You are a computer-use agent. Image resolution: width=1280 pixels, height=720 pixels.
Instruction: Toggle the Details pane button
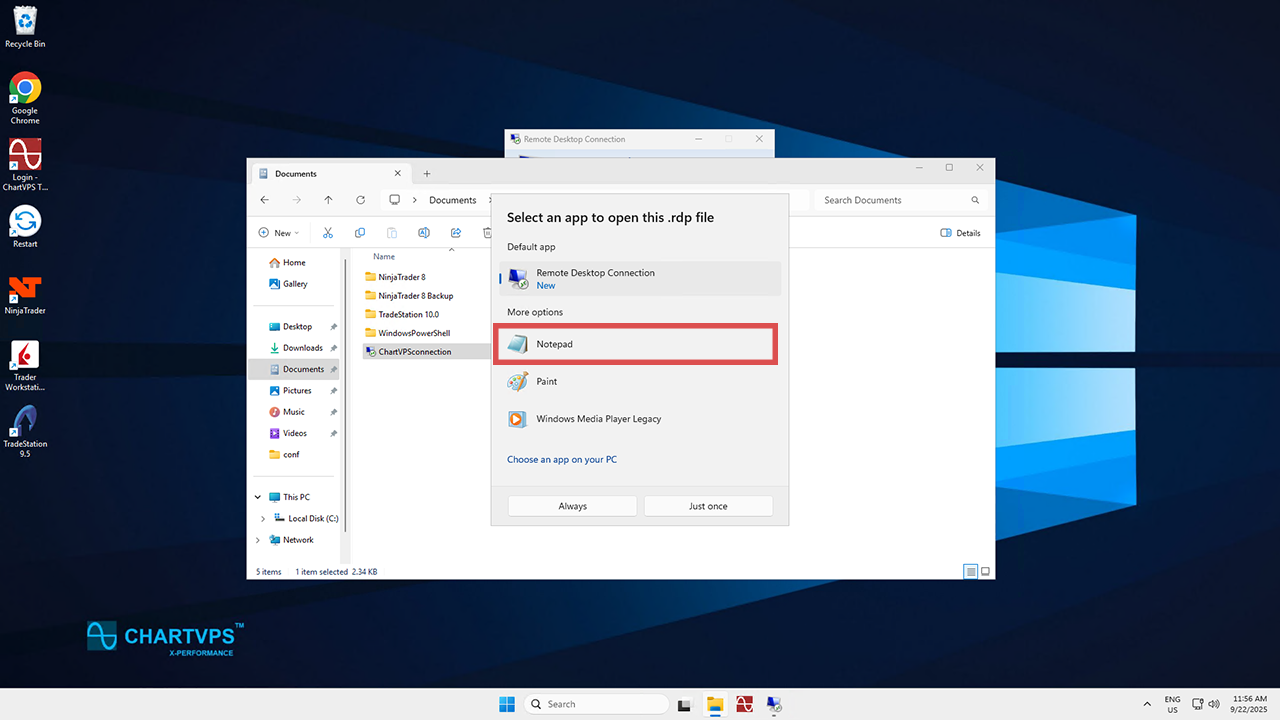click(960, 233)
